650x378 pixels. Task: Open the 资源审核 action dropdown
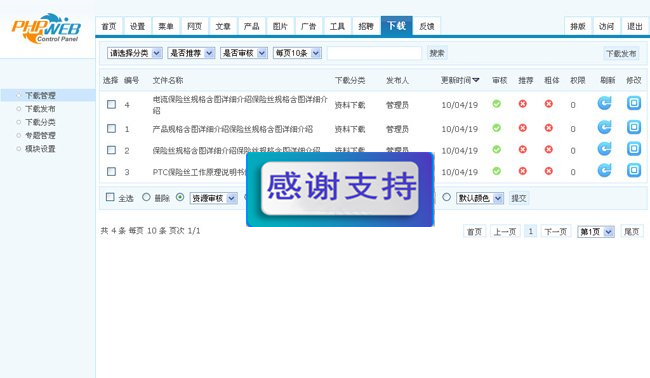tap(213, 198)
